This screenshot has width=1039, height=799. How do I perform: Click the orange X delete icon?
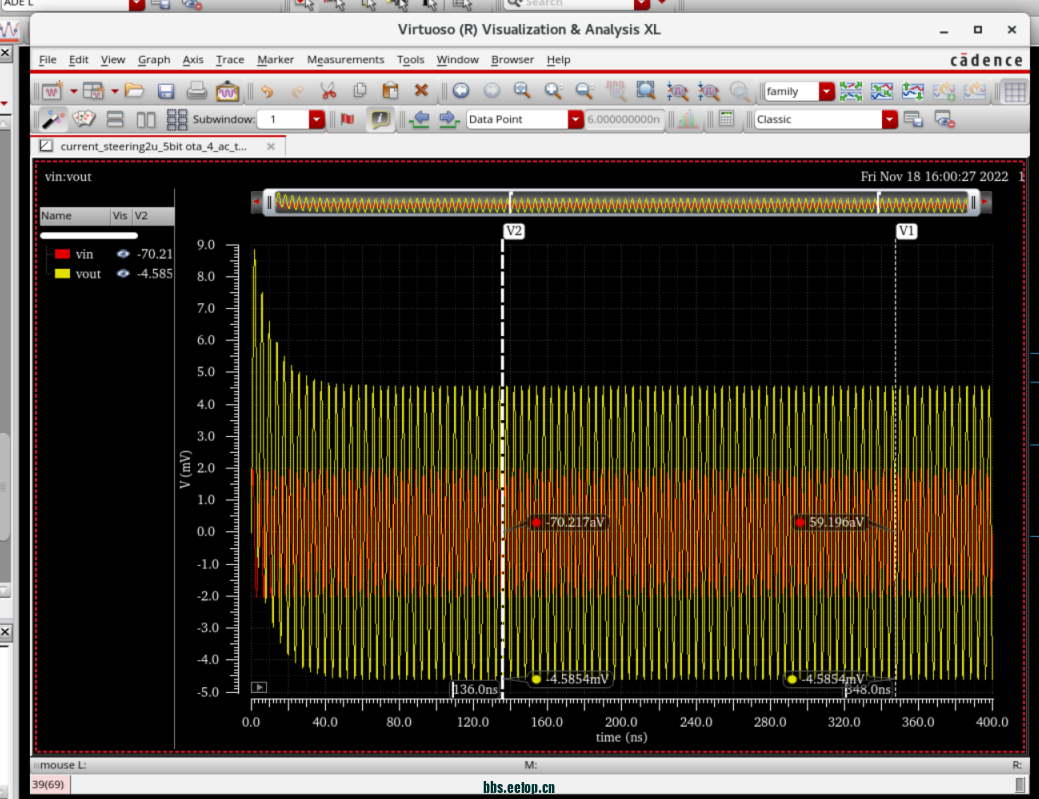(x=421, y=91)
